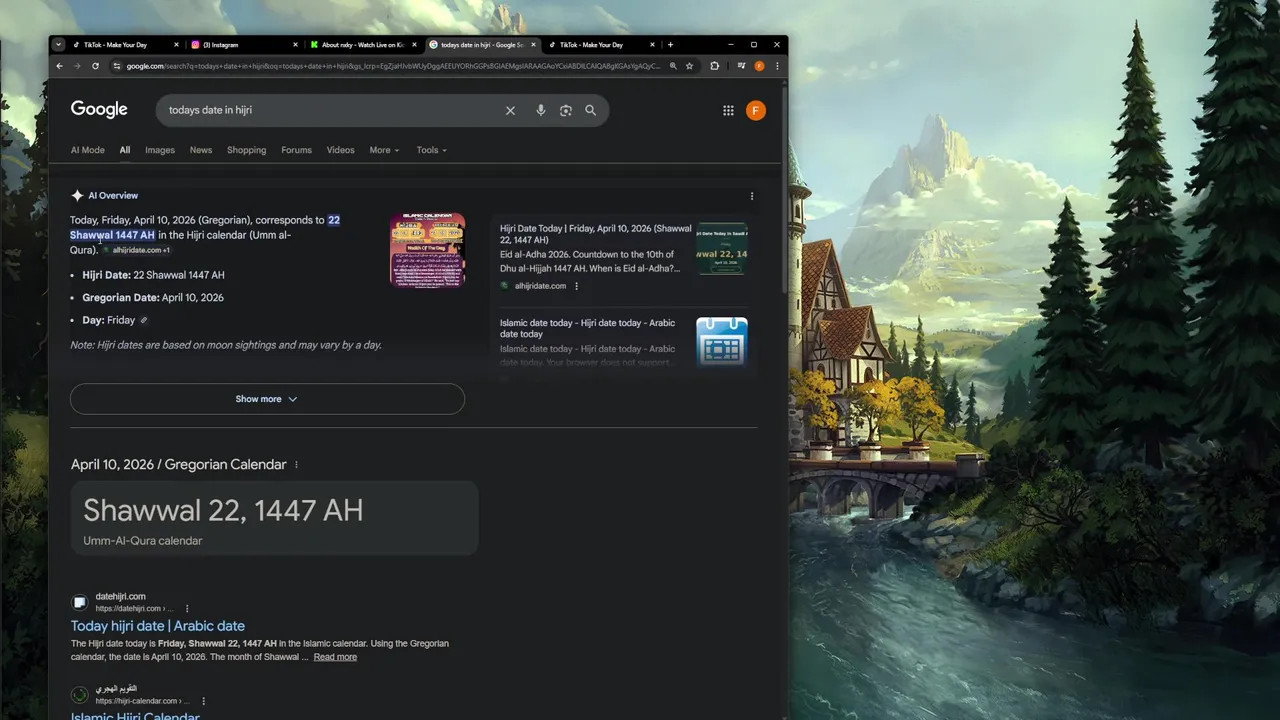Expand the More search filter dropdown
The height and width of the screenshot is (720, 1280).
coord(384,150)
